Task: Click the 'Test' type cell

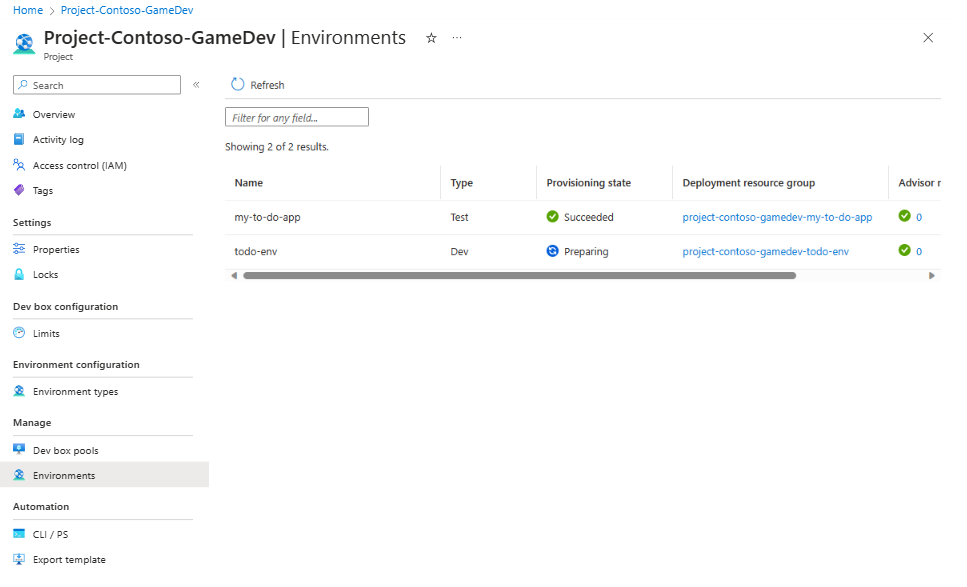Action: click(x=459, y=218)
